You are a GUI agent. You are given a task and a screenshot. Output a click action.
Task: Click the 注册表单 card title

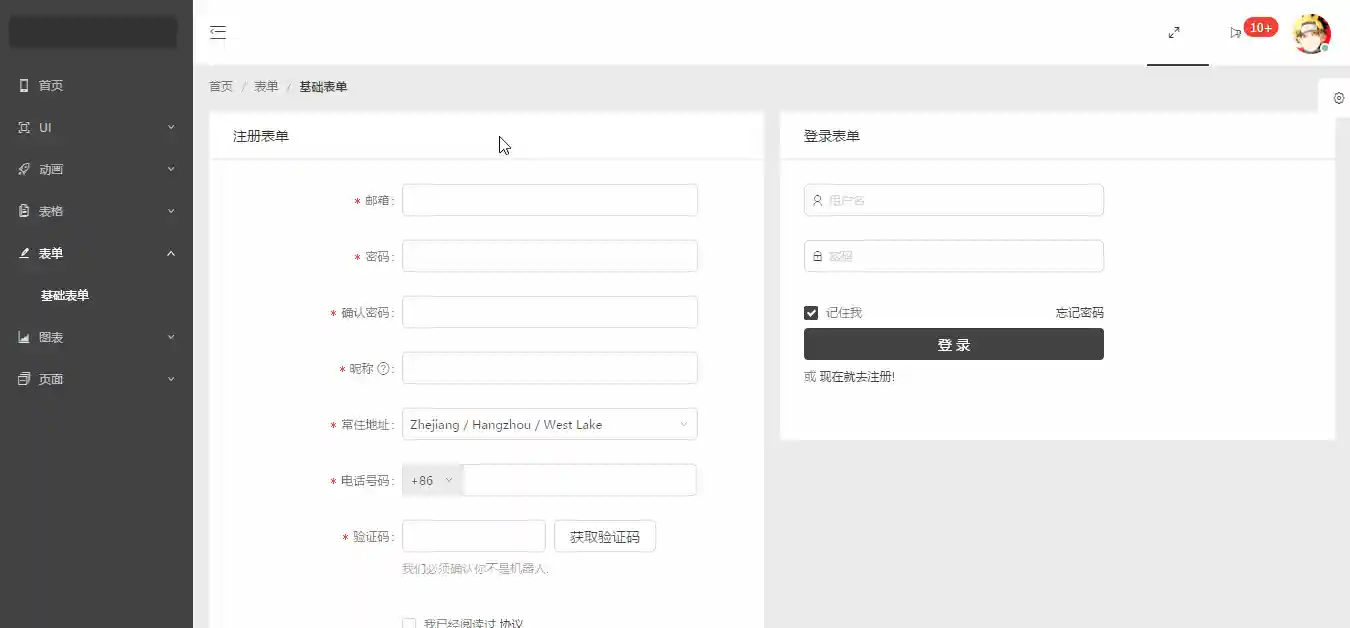[261, 136]
